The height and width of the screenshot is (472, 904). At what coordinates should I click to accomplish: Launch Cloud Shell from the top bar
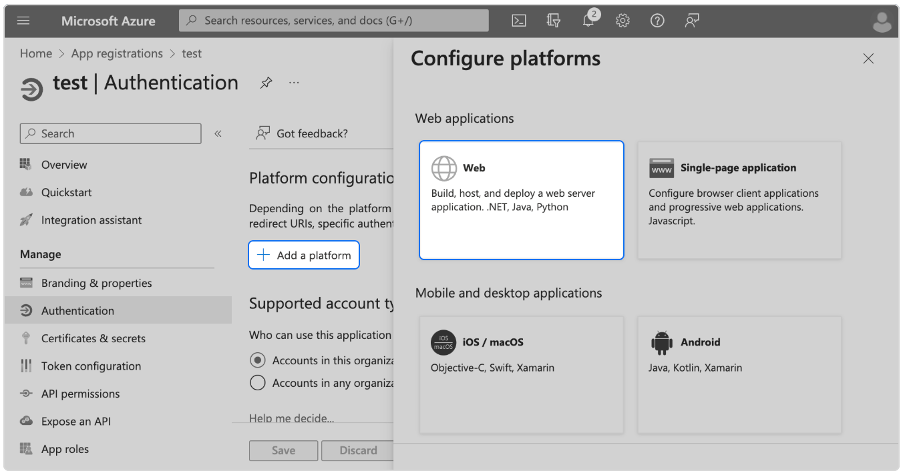[x=519, y=20]
